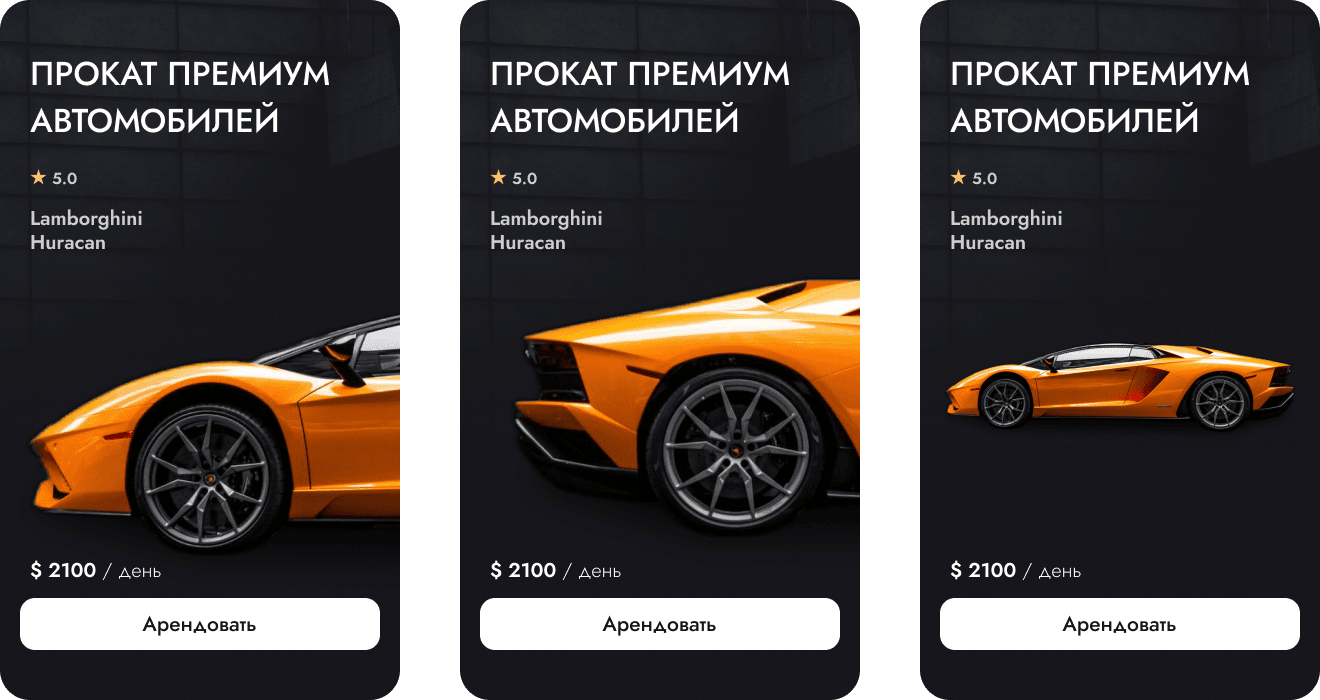Click Арендовать under the full side-view car
This screenshot has width=1320, height=700.
point(1120,624)
